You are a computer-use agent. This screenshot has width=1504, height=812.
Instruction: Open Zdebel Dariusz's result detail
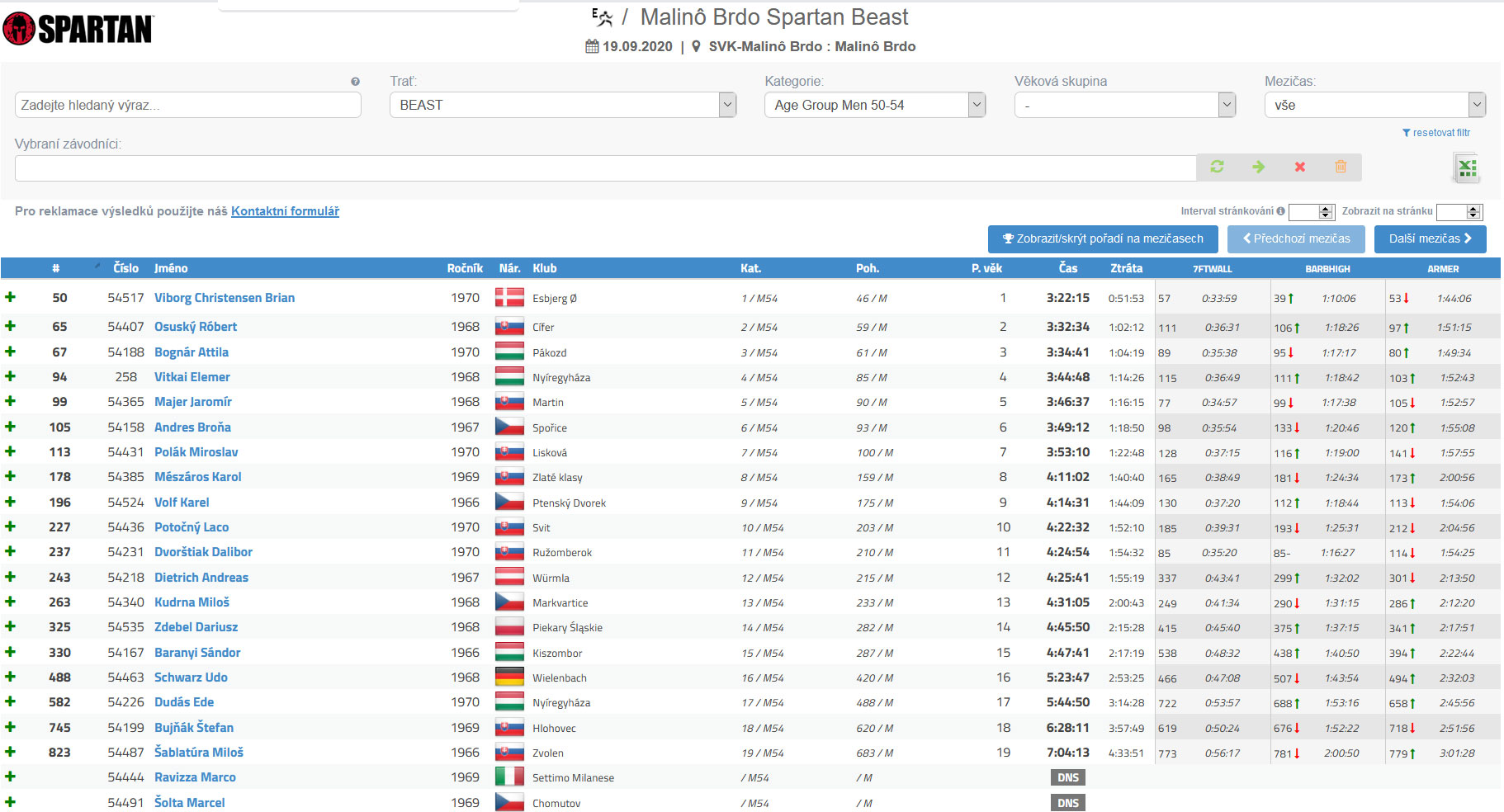coord(196,627)
